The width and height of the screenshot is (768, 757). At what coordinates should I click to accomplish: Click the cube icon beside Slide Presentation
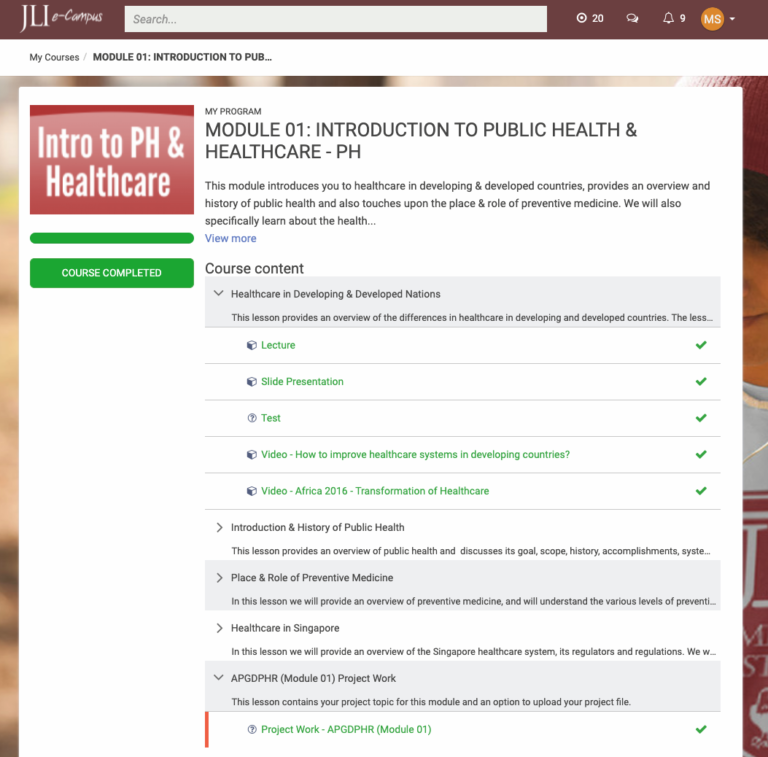click(252, 382)
